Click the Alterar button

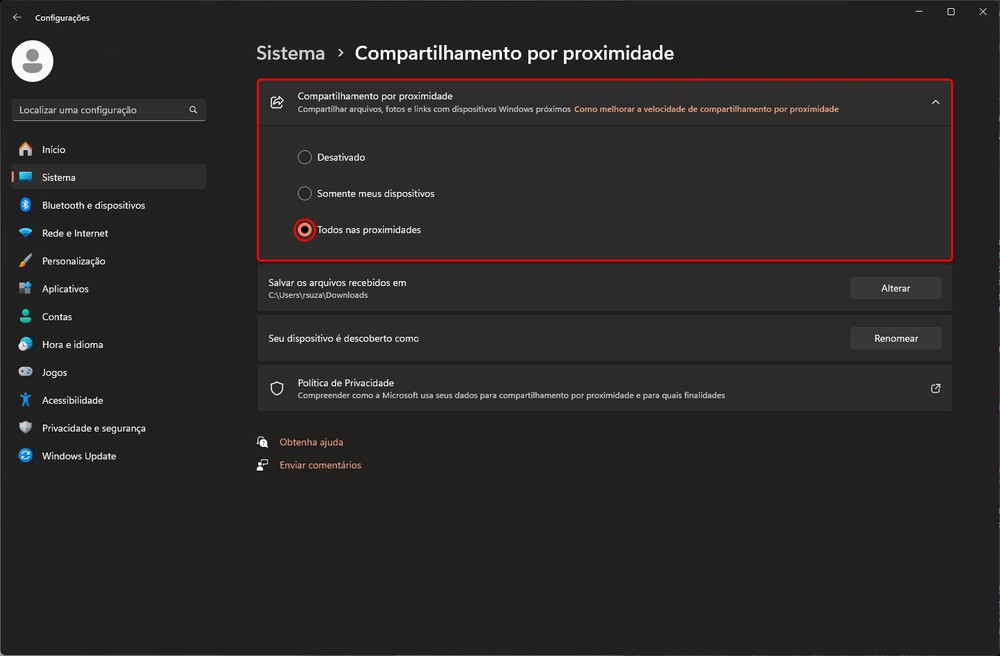(895, 288)
